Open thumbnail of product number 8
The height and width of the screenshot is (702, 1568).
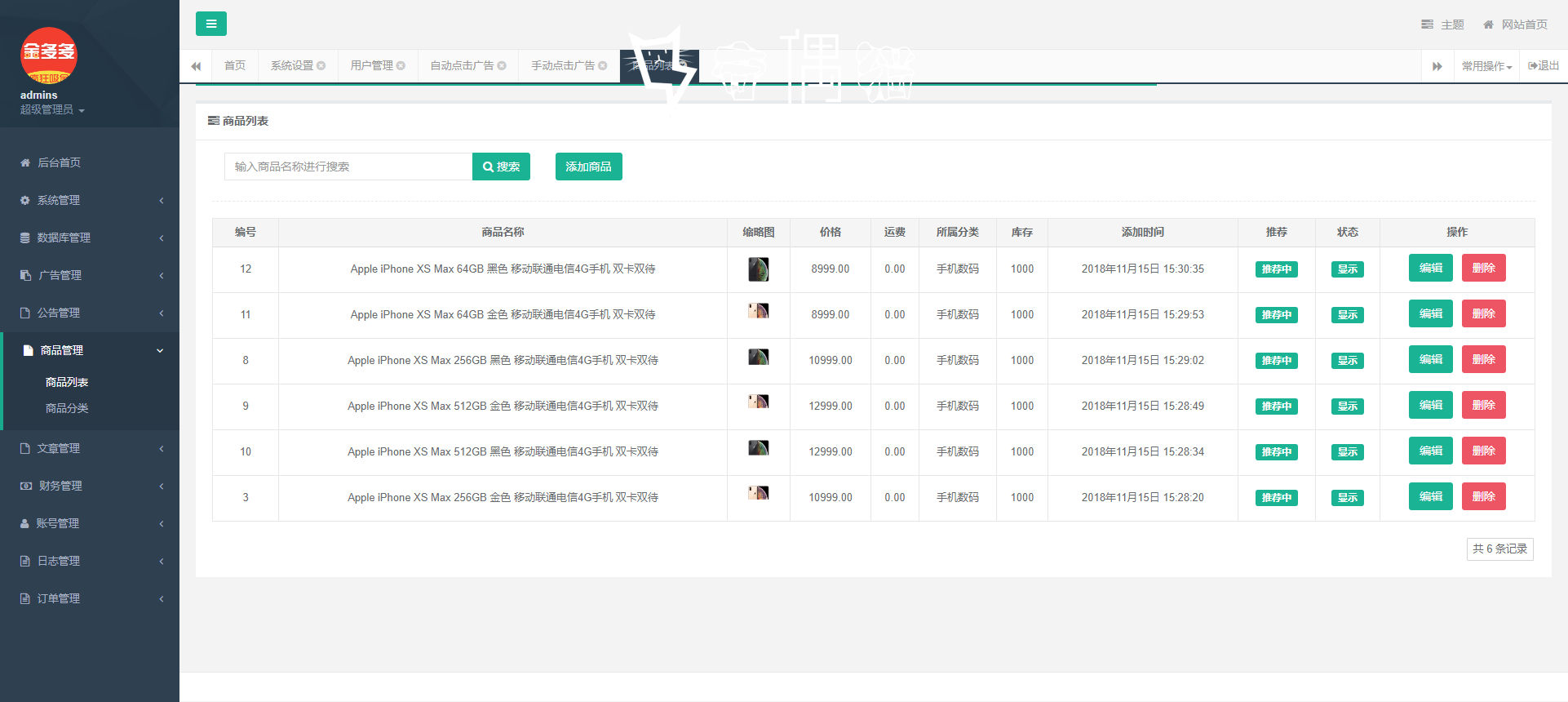[x=759, y=357]
